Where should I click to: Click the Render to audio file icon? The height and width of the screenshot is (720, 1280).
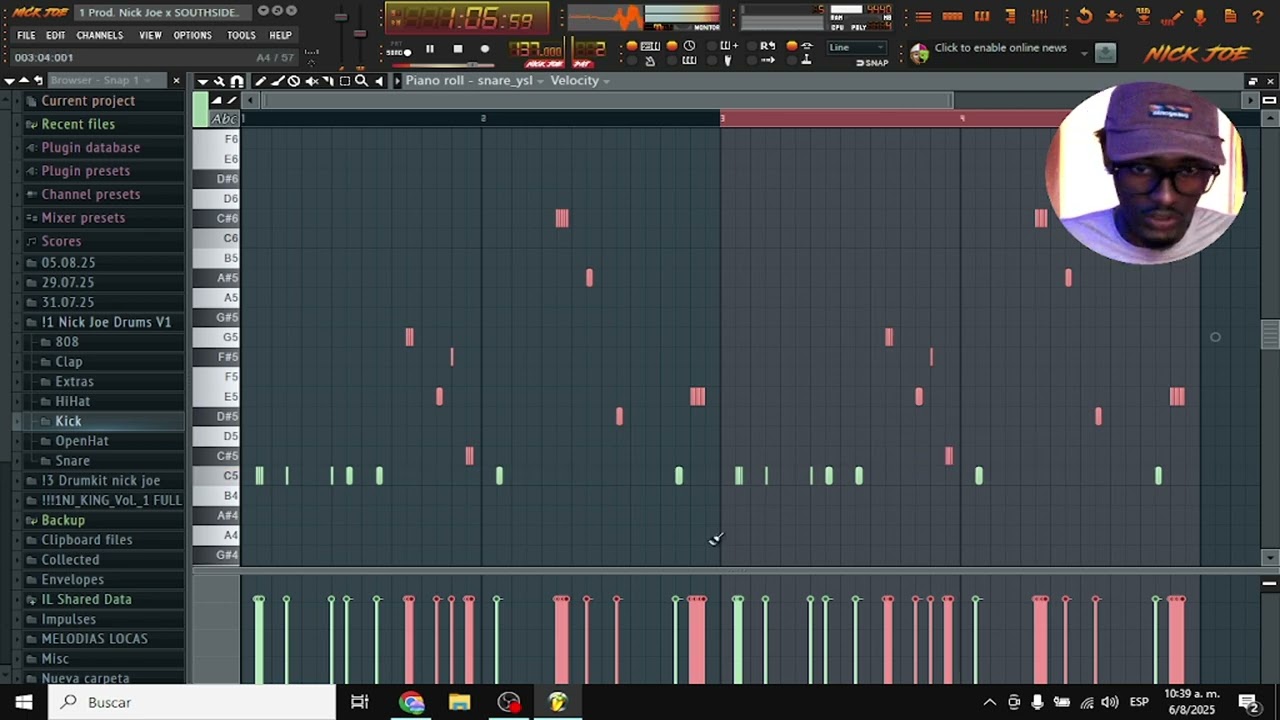[1143, 17]
